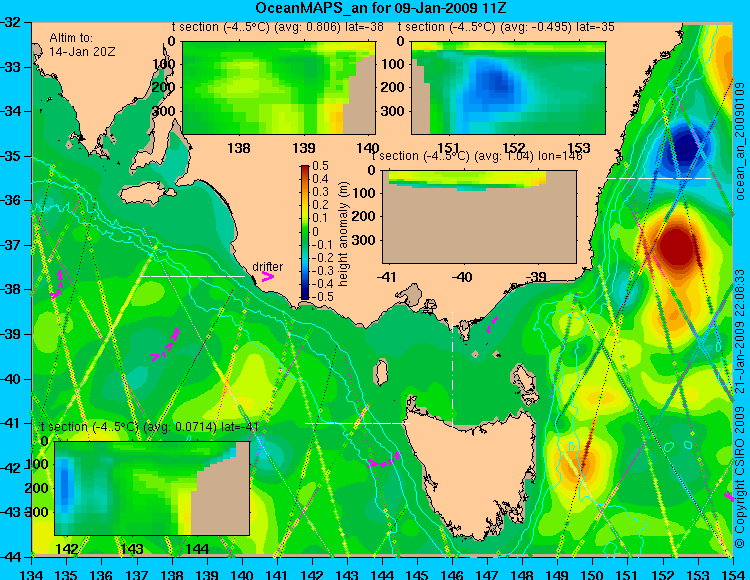This screenshot has height=580, width=750.
Task: Click the section title with avg: 1.04
Action: coord(477,156)
